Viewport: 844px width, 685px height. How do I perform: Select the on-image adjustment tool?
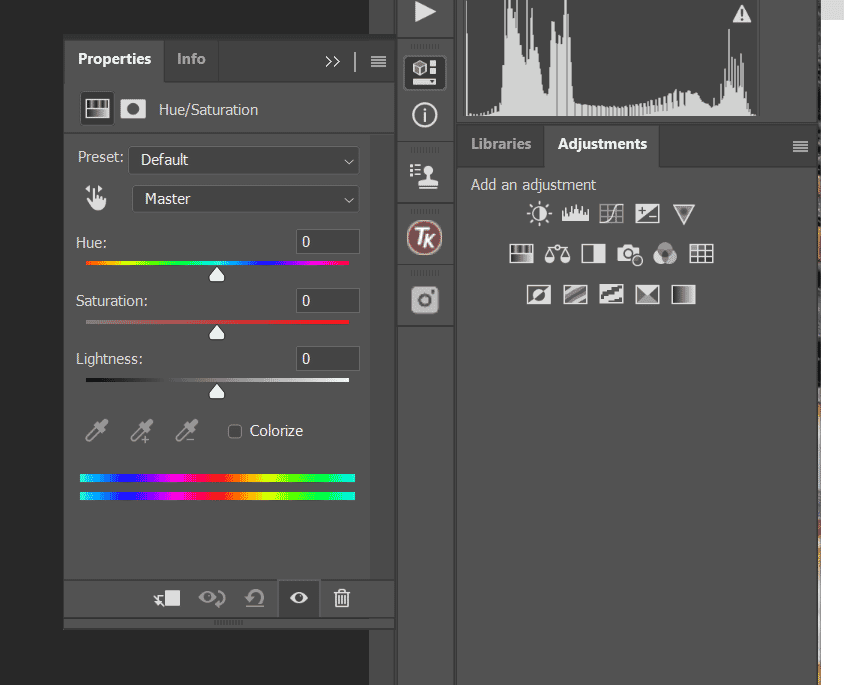pos(95,198)
